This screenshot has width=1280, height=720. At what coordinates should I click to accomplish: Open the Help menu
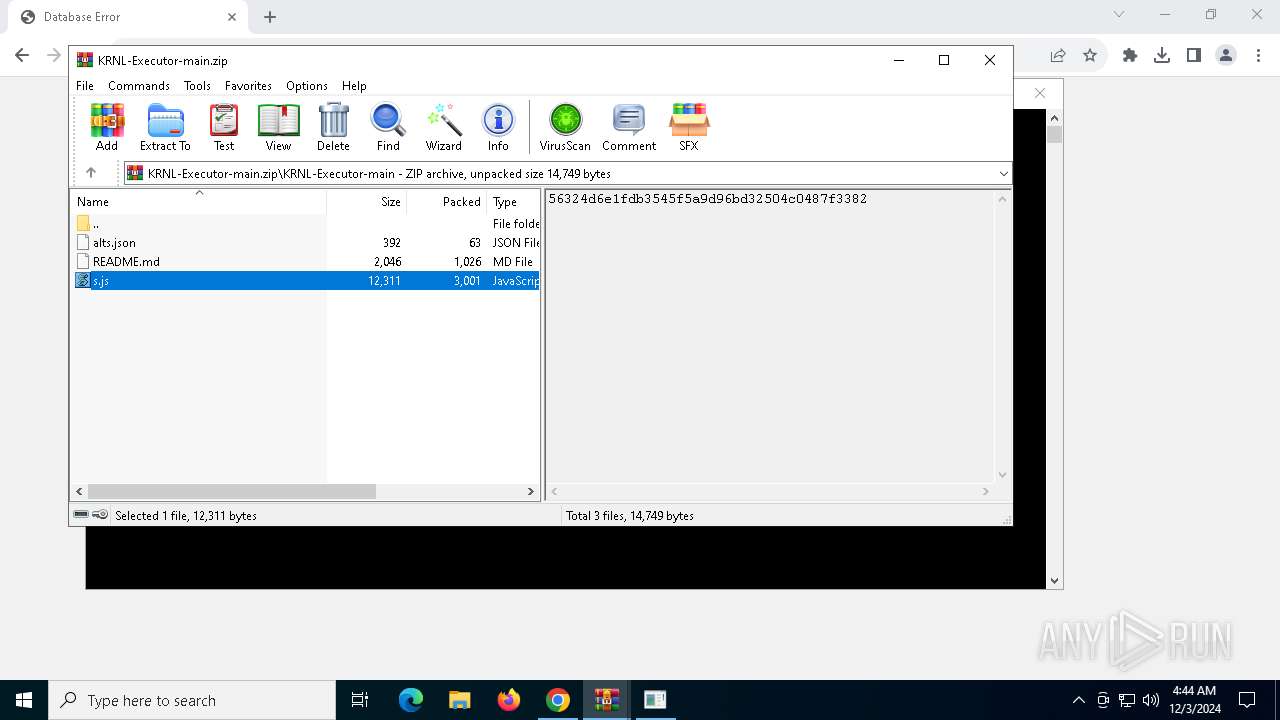(354, 86)
